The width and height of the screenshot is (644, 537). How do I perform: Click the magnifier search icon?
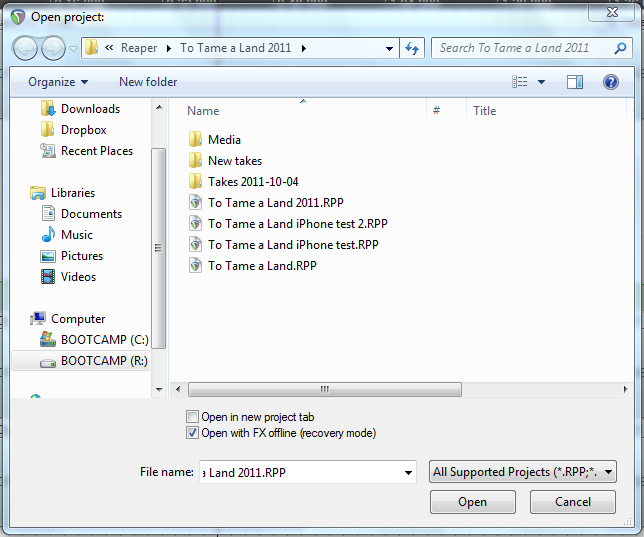pos(620,48)
